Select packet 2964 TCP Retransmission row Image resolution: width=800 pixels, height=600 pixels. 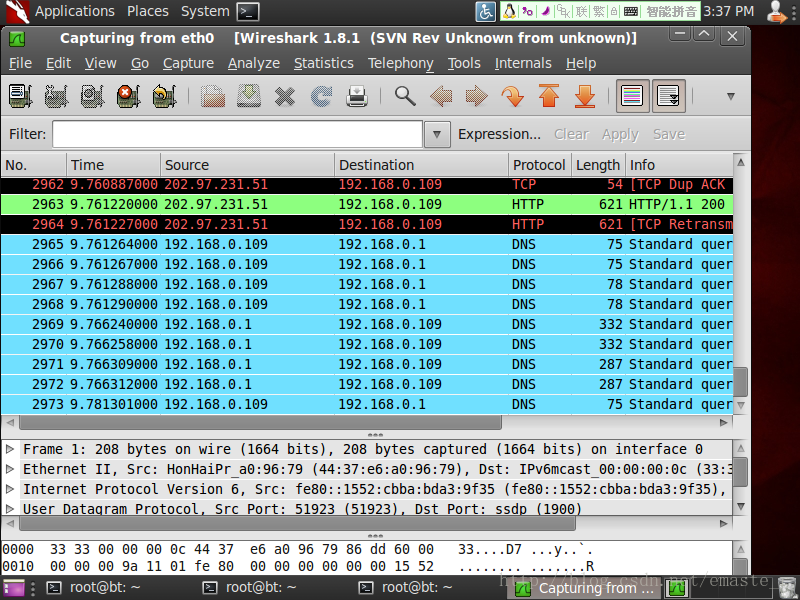367,224
